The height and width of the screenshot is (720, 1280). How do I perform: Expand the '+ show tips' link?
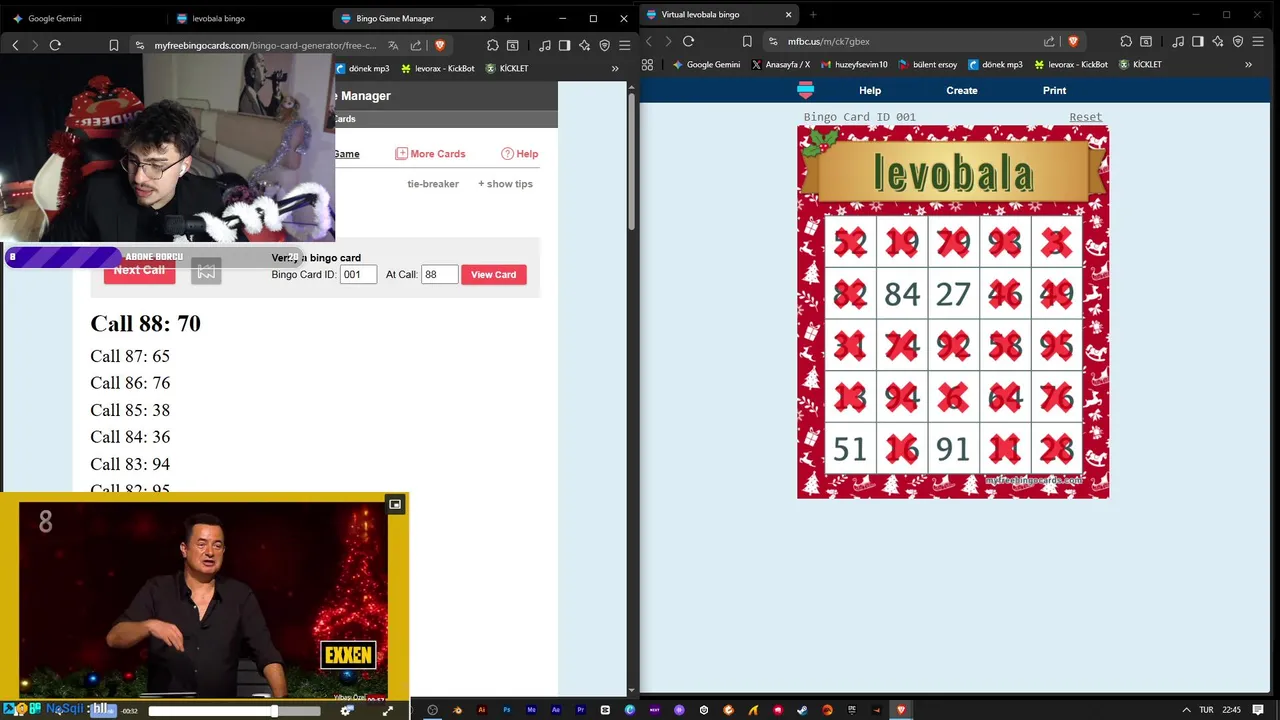click(505, 184)
